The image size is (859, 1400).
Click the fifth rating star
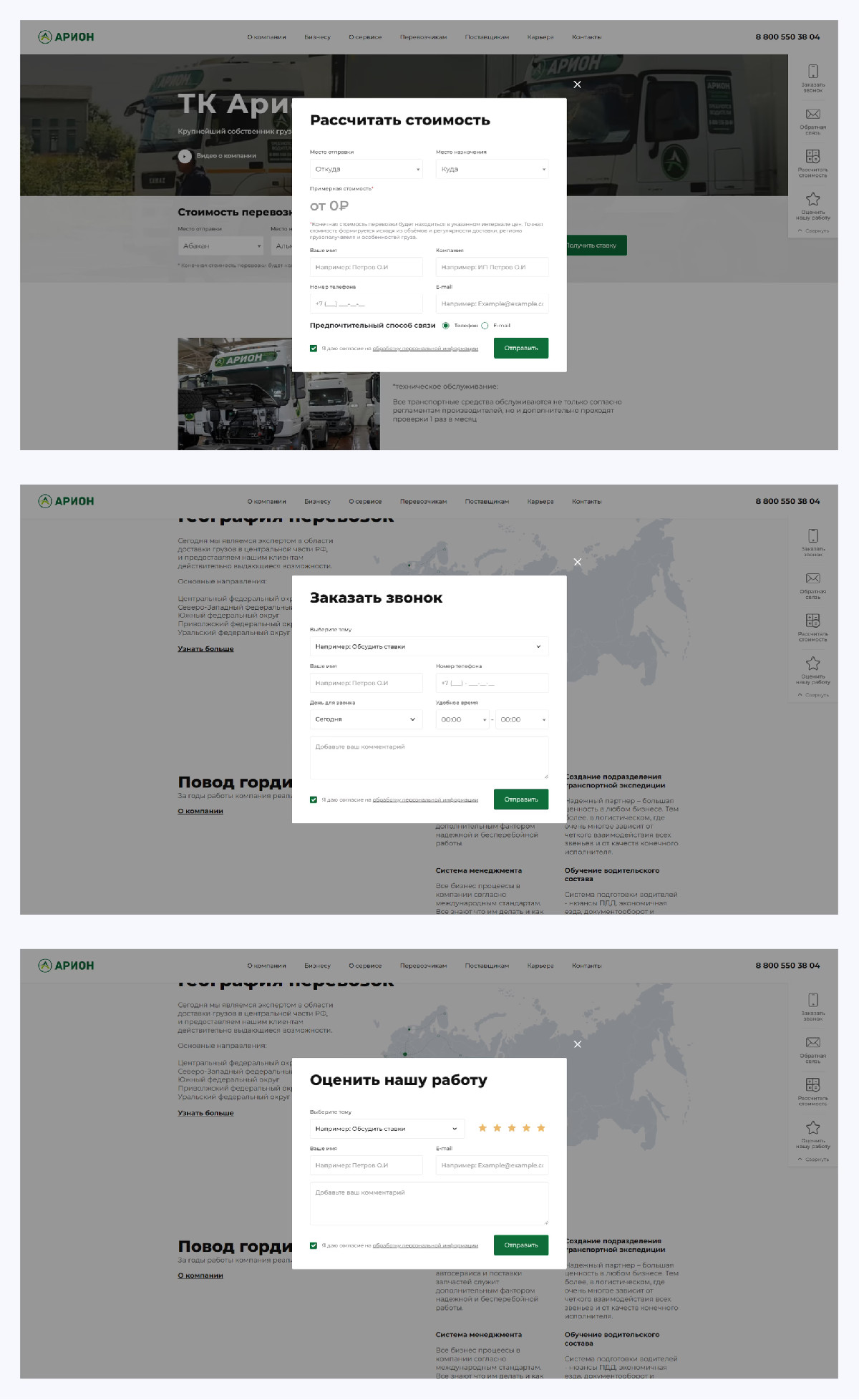(541, 1128)
